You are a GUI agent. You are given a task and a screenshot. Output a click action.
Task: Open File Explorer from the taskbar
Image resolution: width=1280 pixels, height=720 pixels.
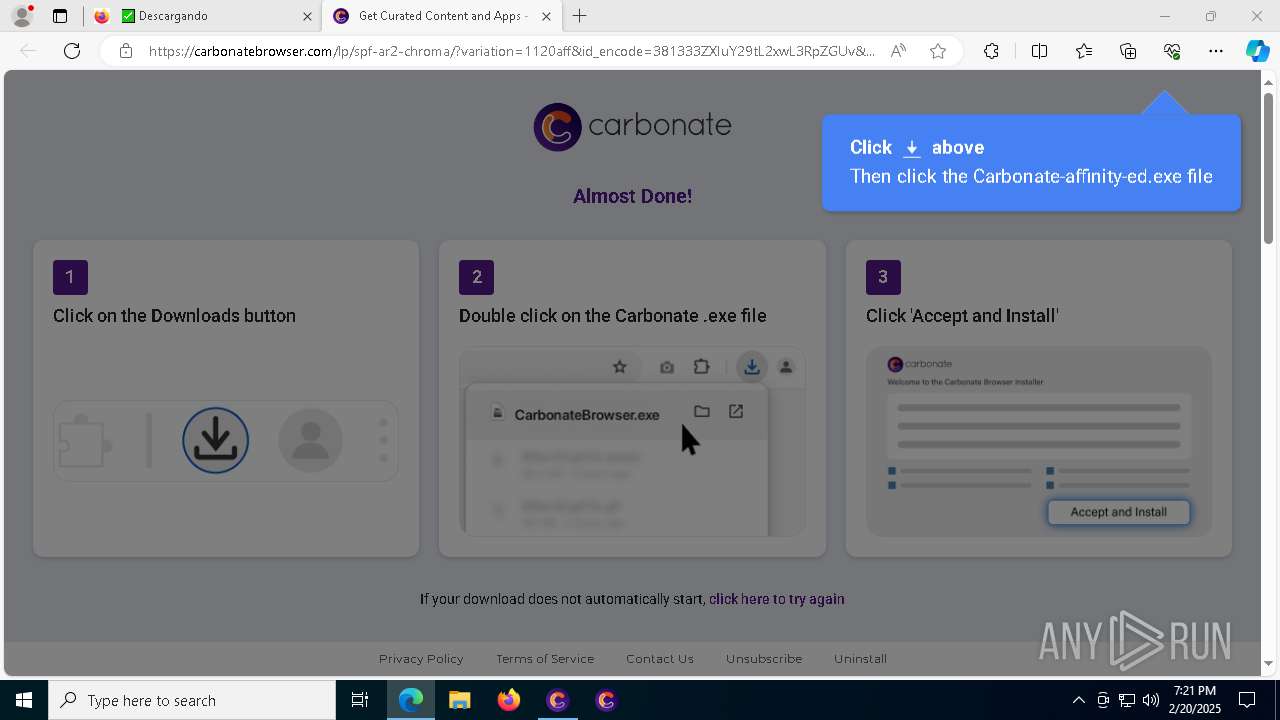[460, 700]
